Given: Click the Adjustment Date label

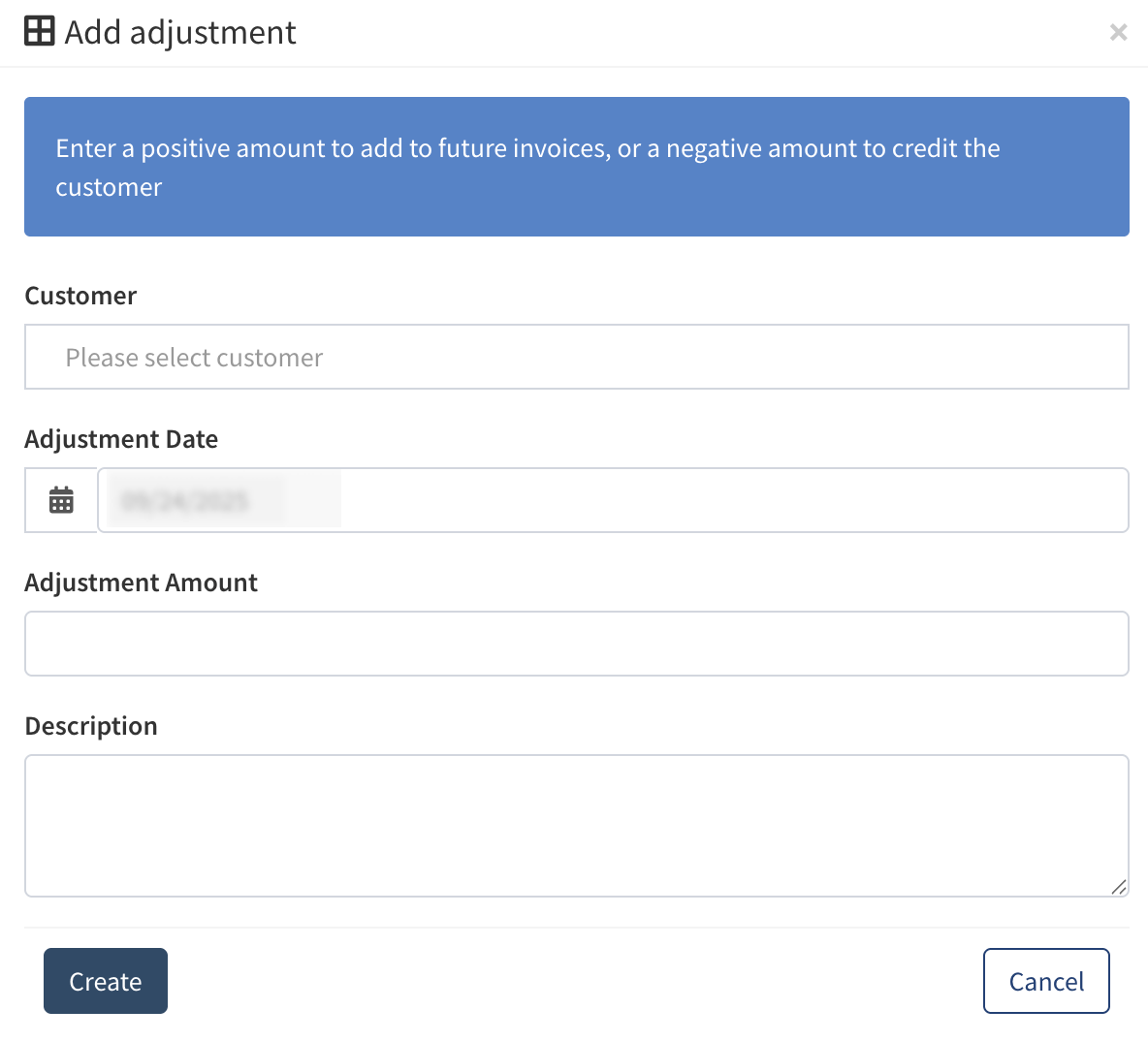Looking at the screenshot, I should 121,439.
